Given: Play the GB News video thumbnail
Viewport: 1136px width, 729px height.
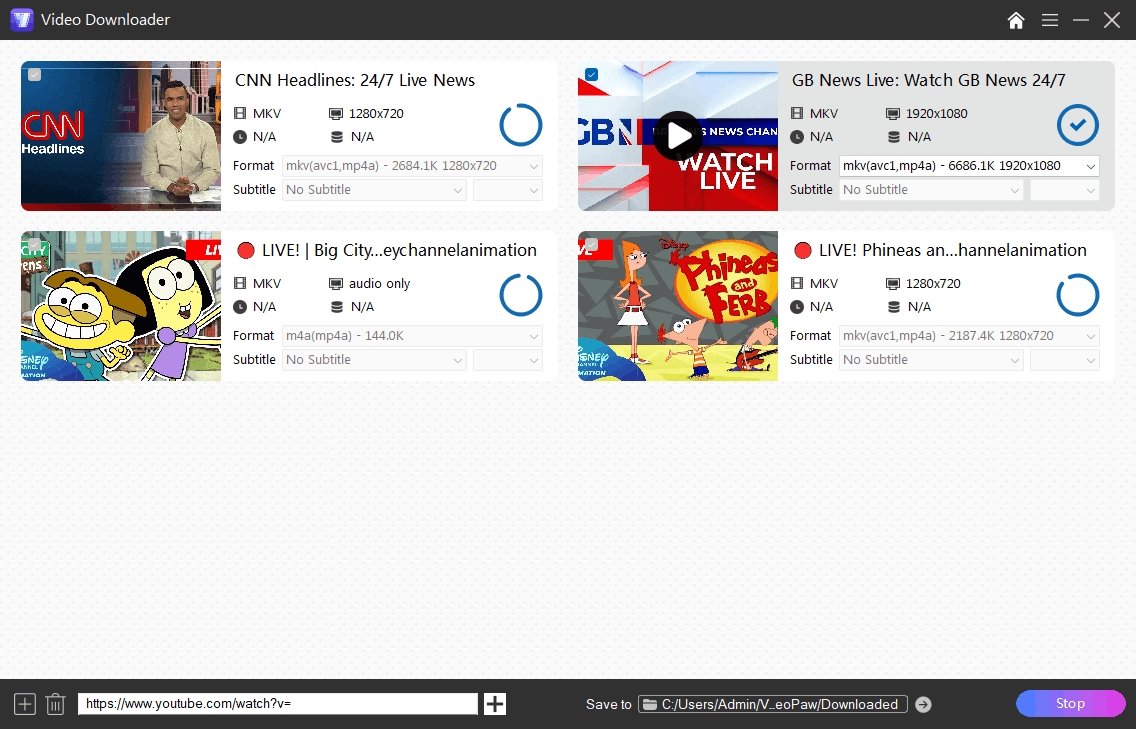Looking at the screenshot, I should [678, 136].
